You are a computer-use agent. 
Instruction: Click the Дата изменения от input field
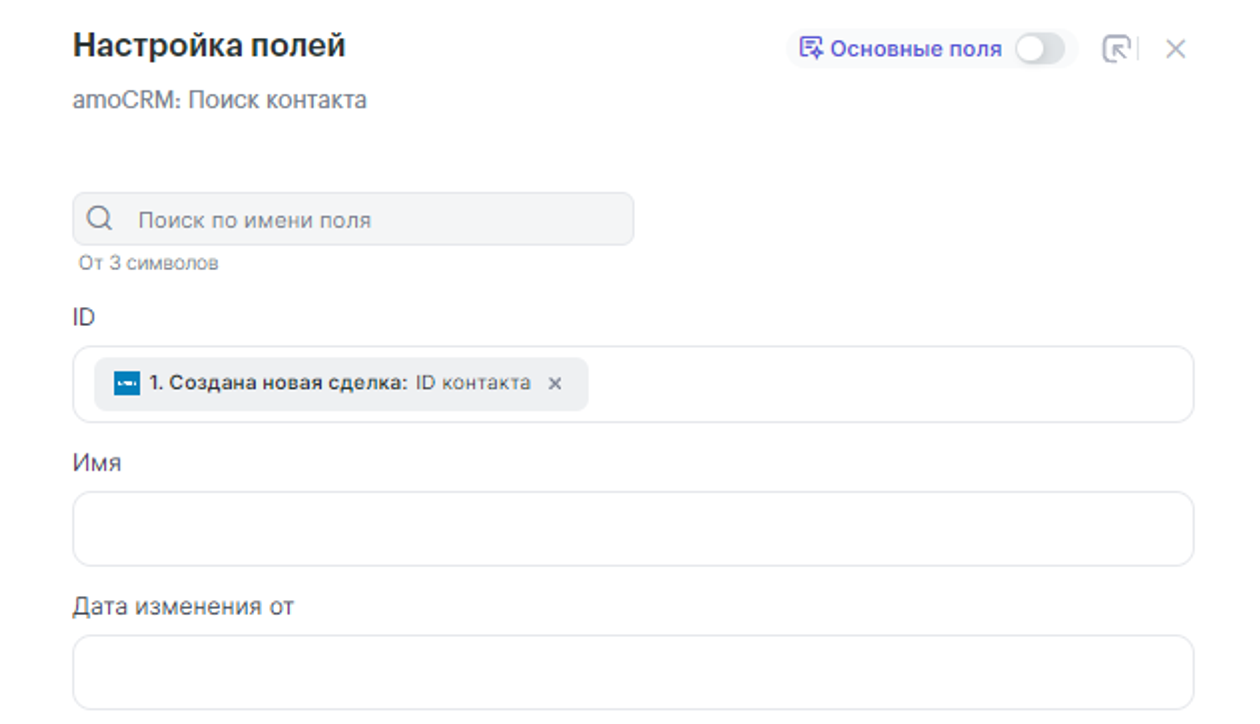click(632, 673)
